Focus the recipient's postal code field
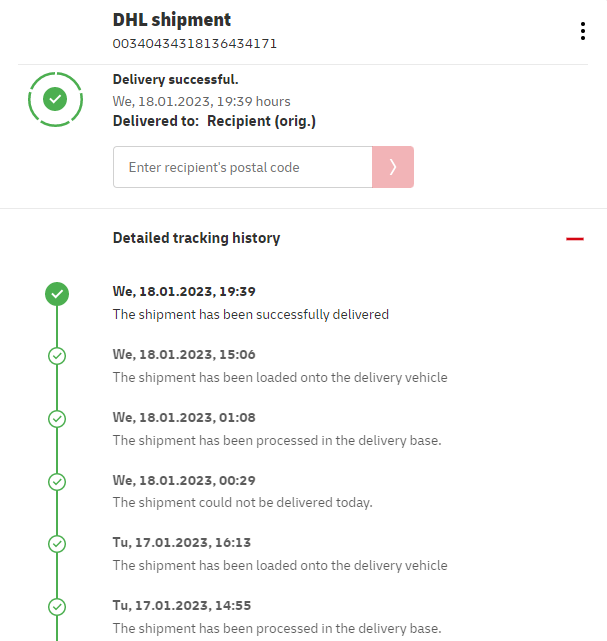 (243, 167)
